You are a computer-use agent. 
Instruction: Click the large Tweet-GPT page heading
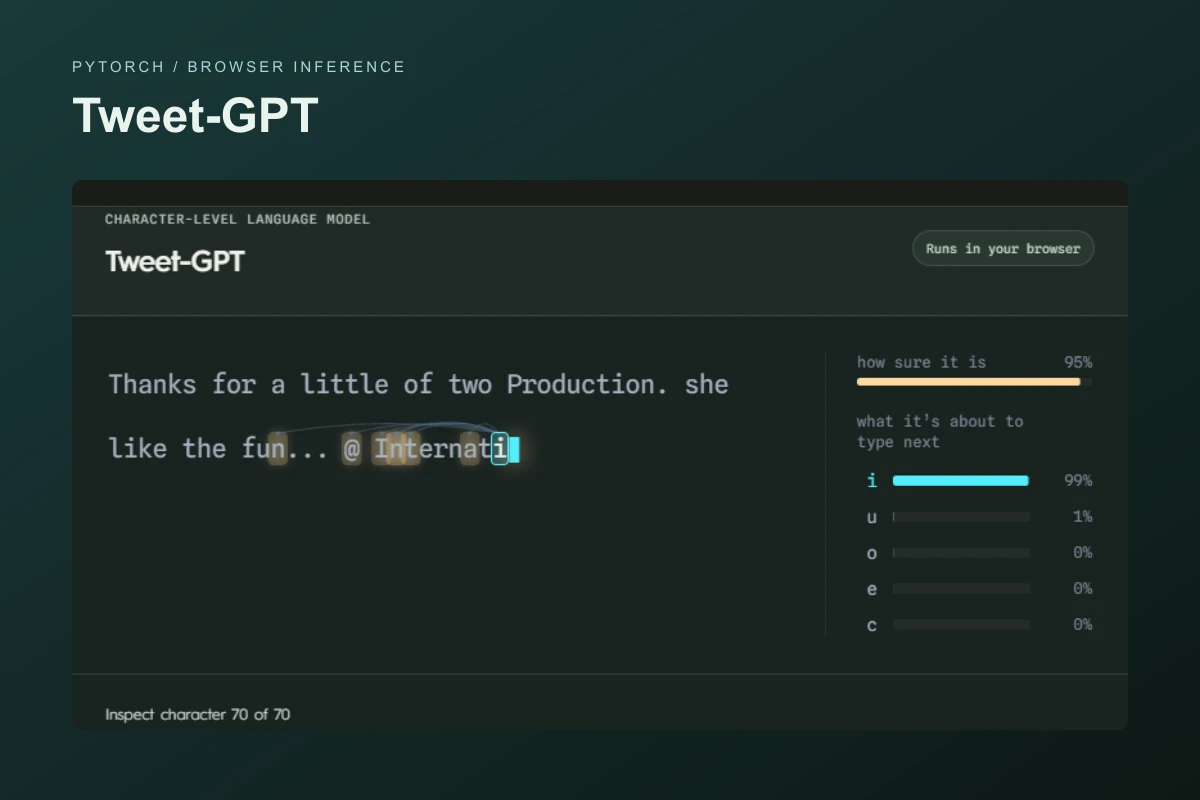tap(195, 115)
